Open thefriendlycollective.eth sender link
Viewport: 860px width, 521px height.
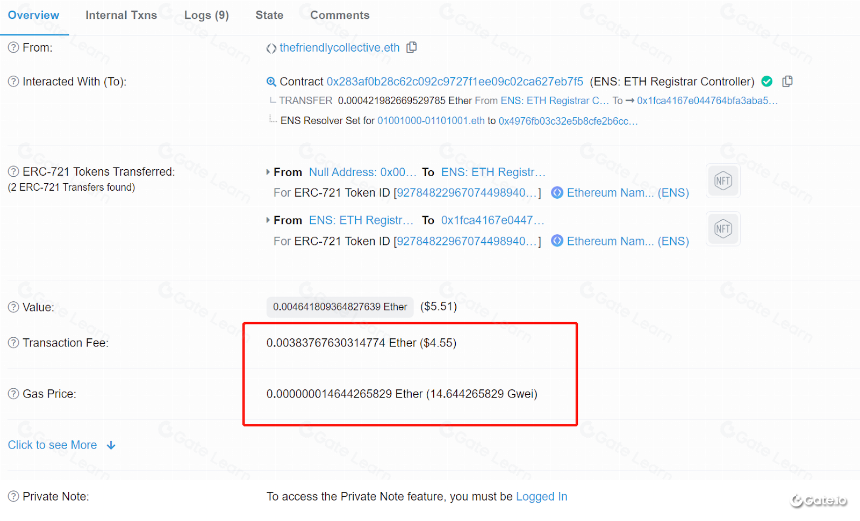pyautogui.click(x=340, y=48)
